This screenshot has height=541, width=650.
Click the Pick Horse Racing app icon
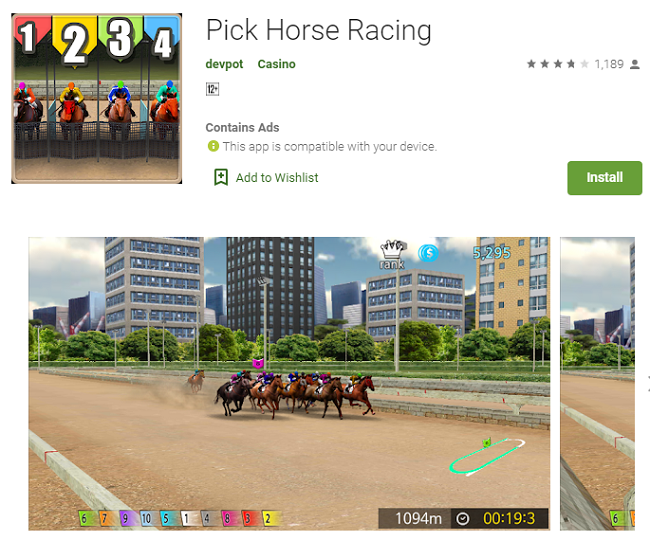[x=97, y=98]
